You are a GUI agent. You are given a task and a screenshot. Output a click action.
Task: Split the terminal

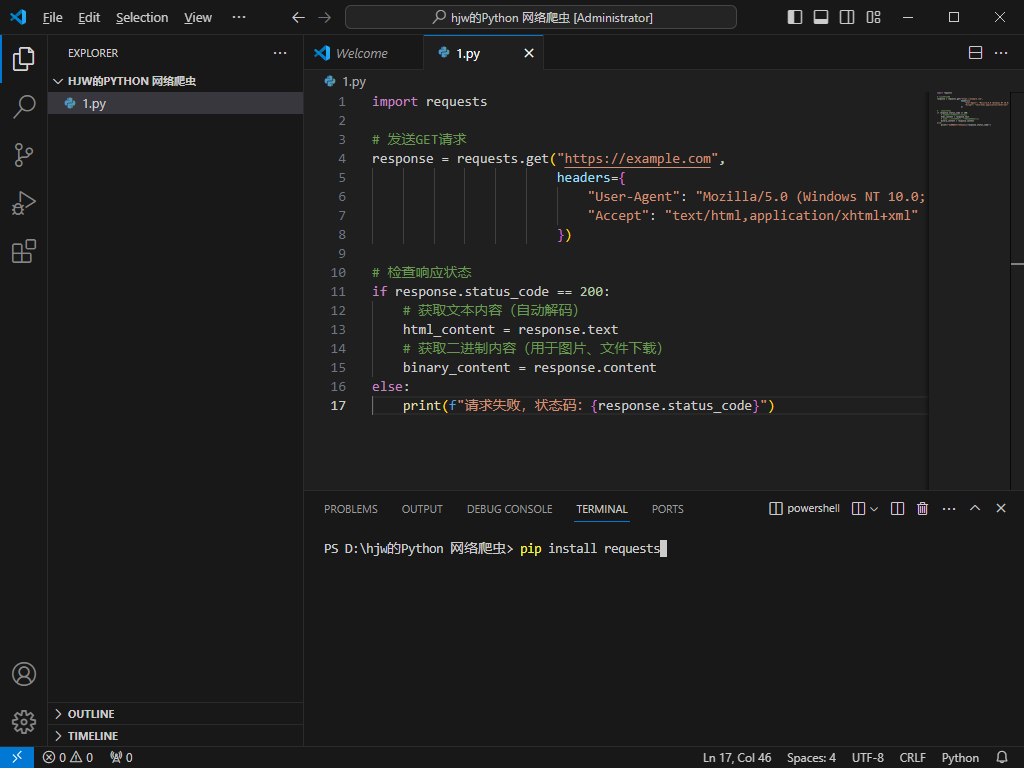pos(897,509)
